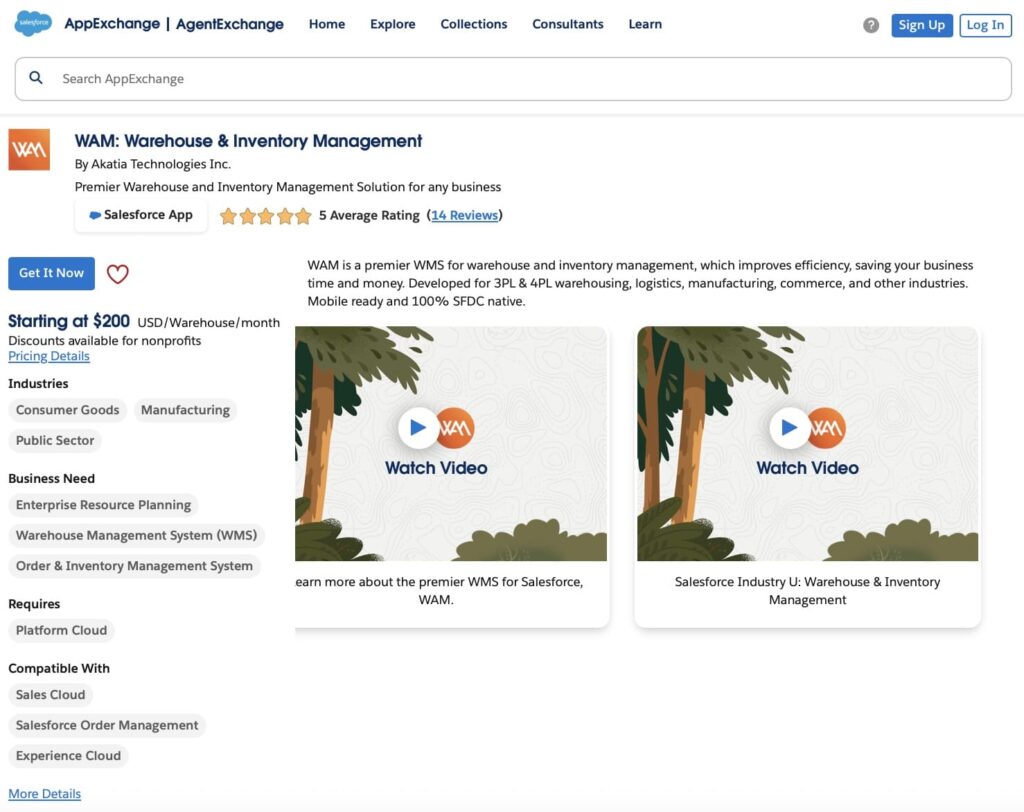The height and width of the screenshot is (812, 1024).
Task: Click the five-star rating icons
Action: point(265,216)
